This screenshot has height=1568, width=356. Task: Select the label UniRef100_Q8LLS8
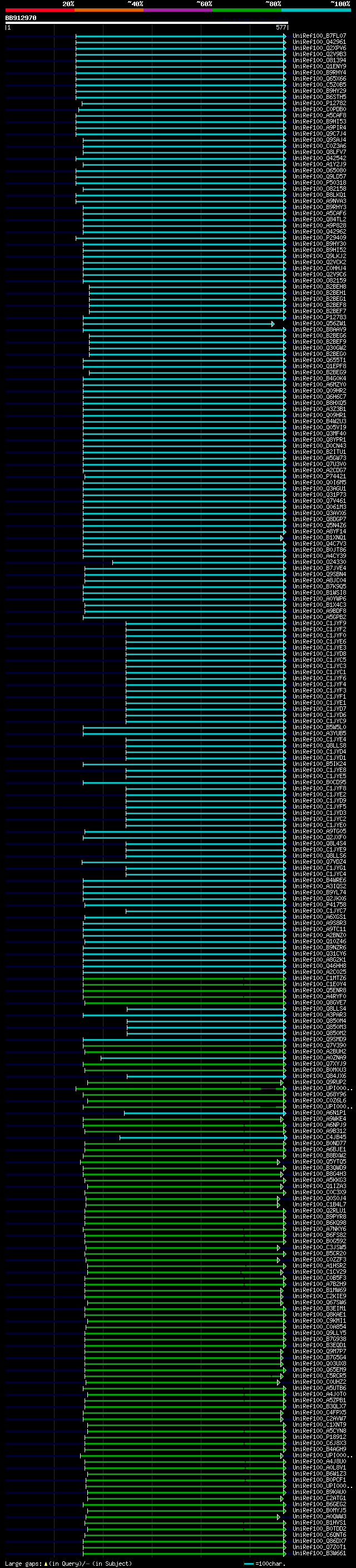319,746
